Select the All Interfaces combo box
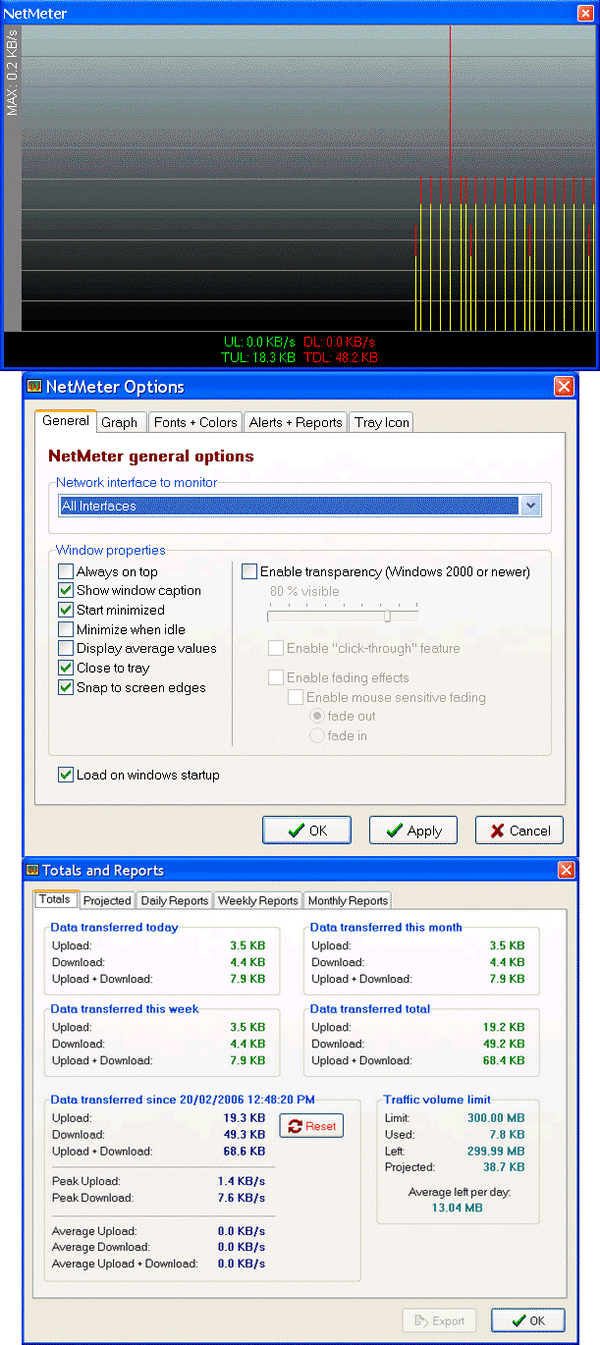Screen dimensions: 600x1345 [300, 506]
